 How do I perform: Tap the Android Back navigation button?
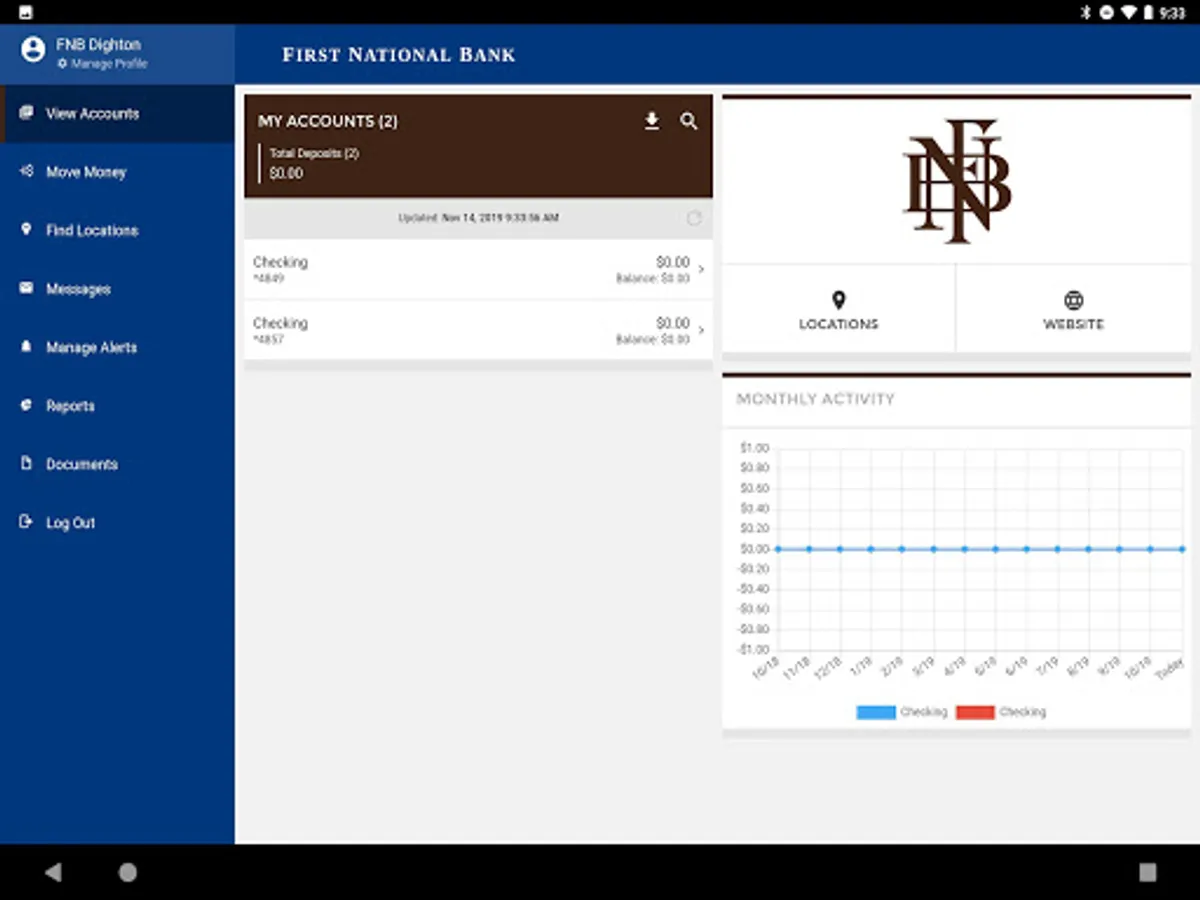pos(53,872)
